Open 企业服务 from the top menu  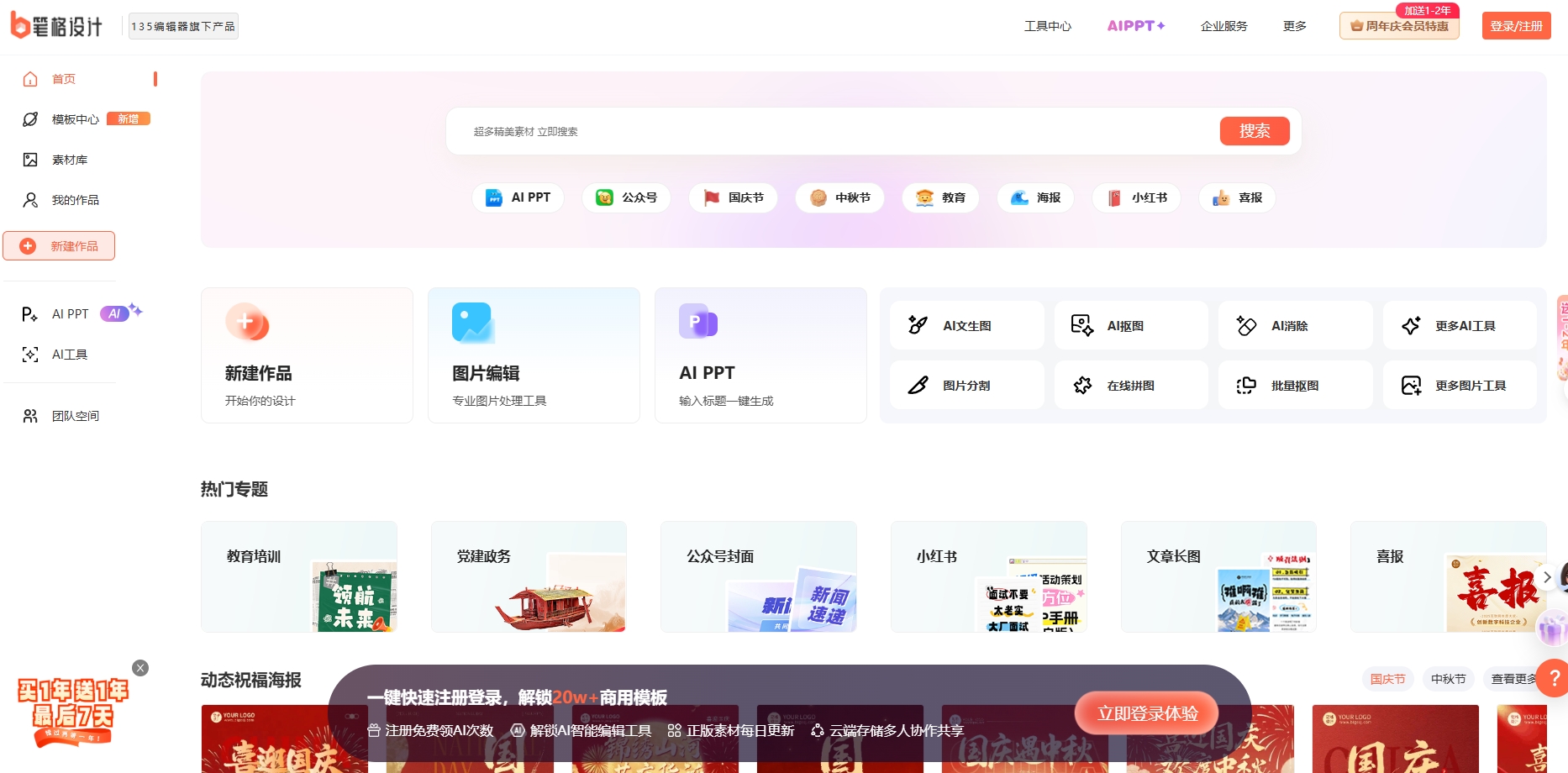point(1223,26)
